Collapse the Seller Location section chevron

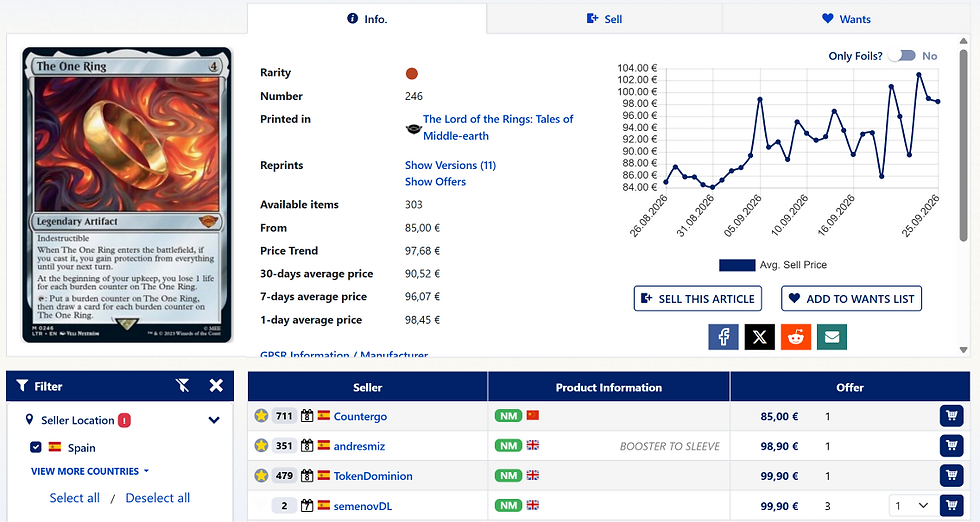(x=214, y=420)
